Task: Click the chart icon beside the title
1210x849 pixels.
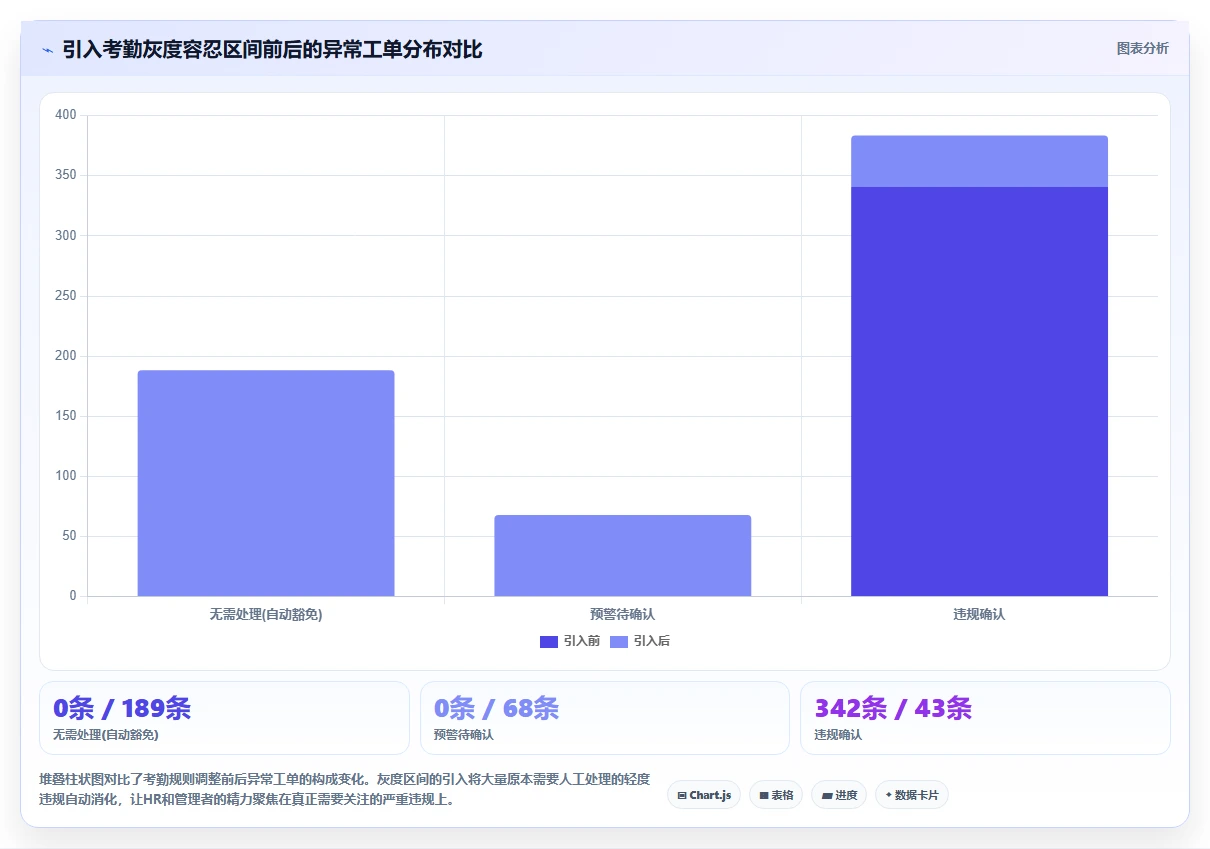Action: (x=47, y=50)
